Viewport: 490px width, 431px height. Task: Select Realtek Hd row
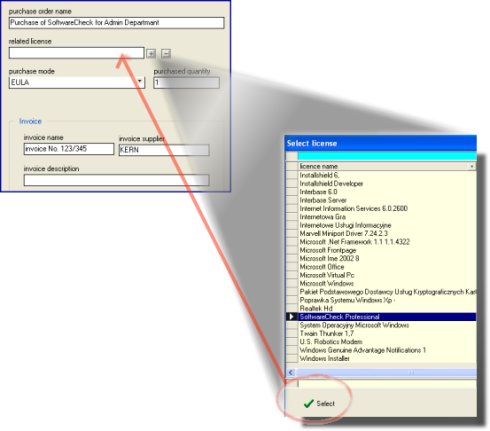click(x=387, y=308)
